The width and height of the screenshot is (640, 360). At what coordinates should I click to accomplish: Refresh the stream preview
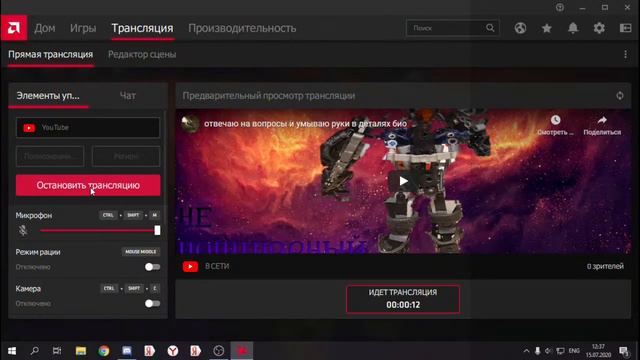coord(620,96)
